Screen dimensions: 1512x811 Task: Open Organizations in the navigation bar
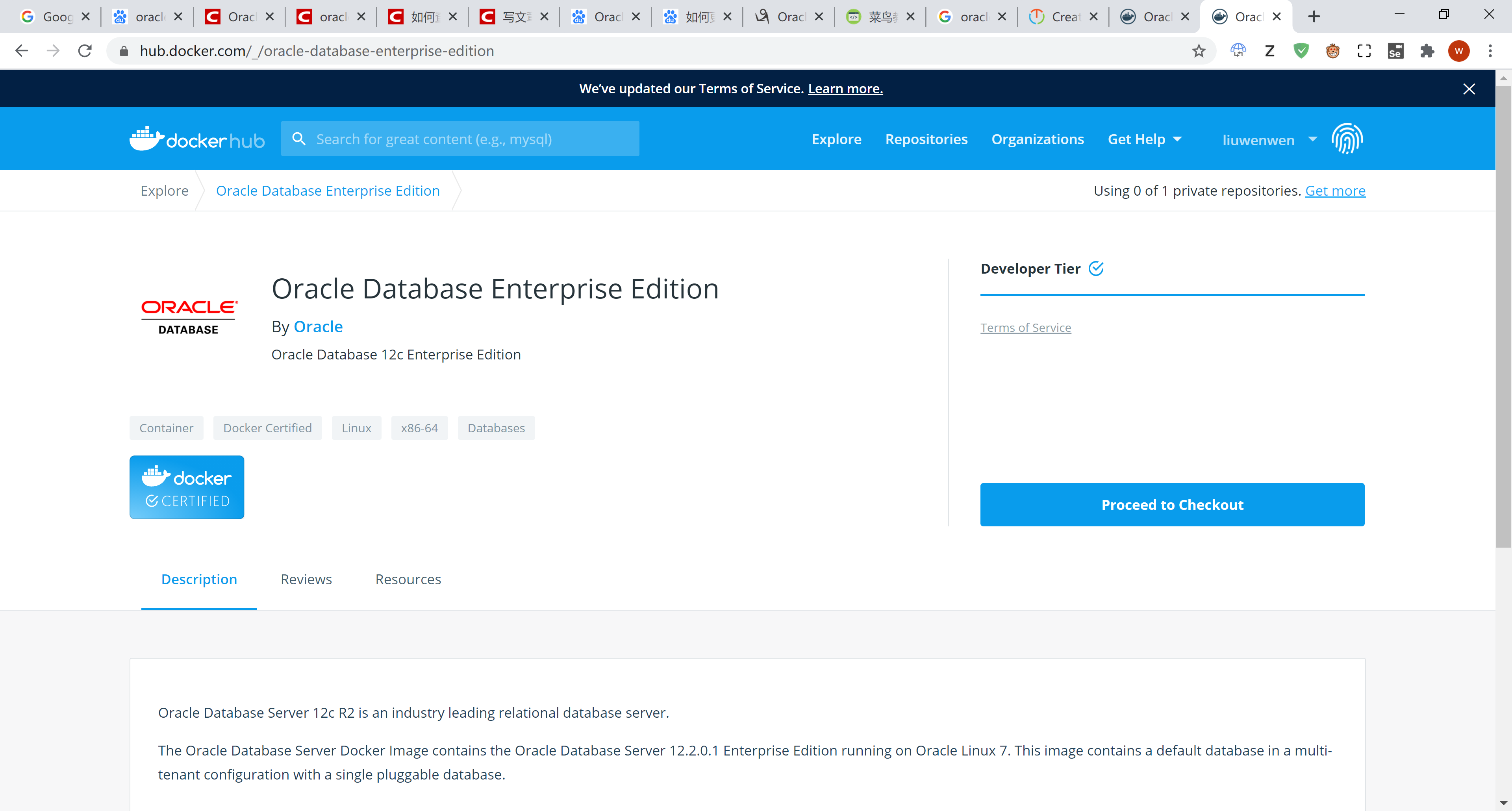tap(1037, 139)
